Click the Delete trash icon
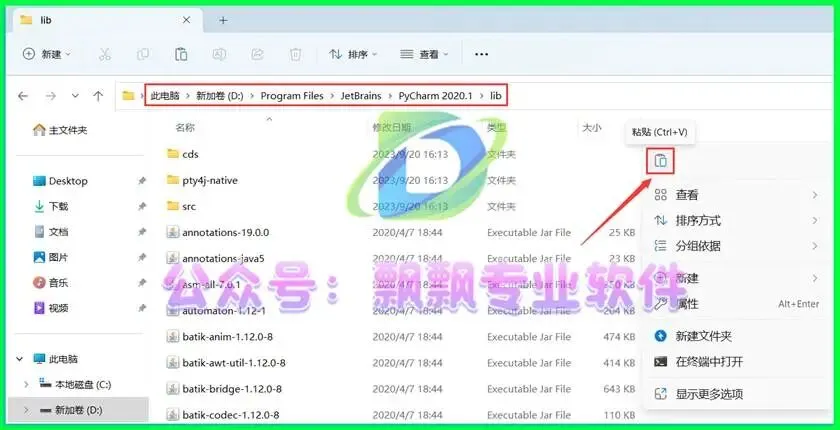This screenshot has width=840, height=430. [296, 54]
